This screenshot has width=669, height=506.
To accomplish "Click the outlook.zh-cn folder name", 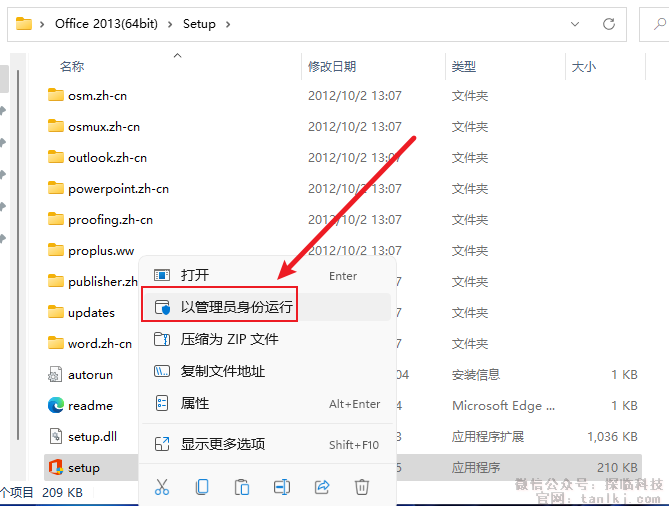I will click(x=108, y=157).
